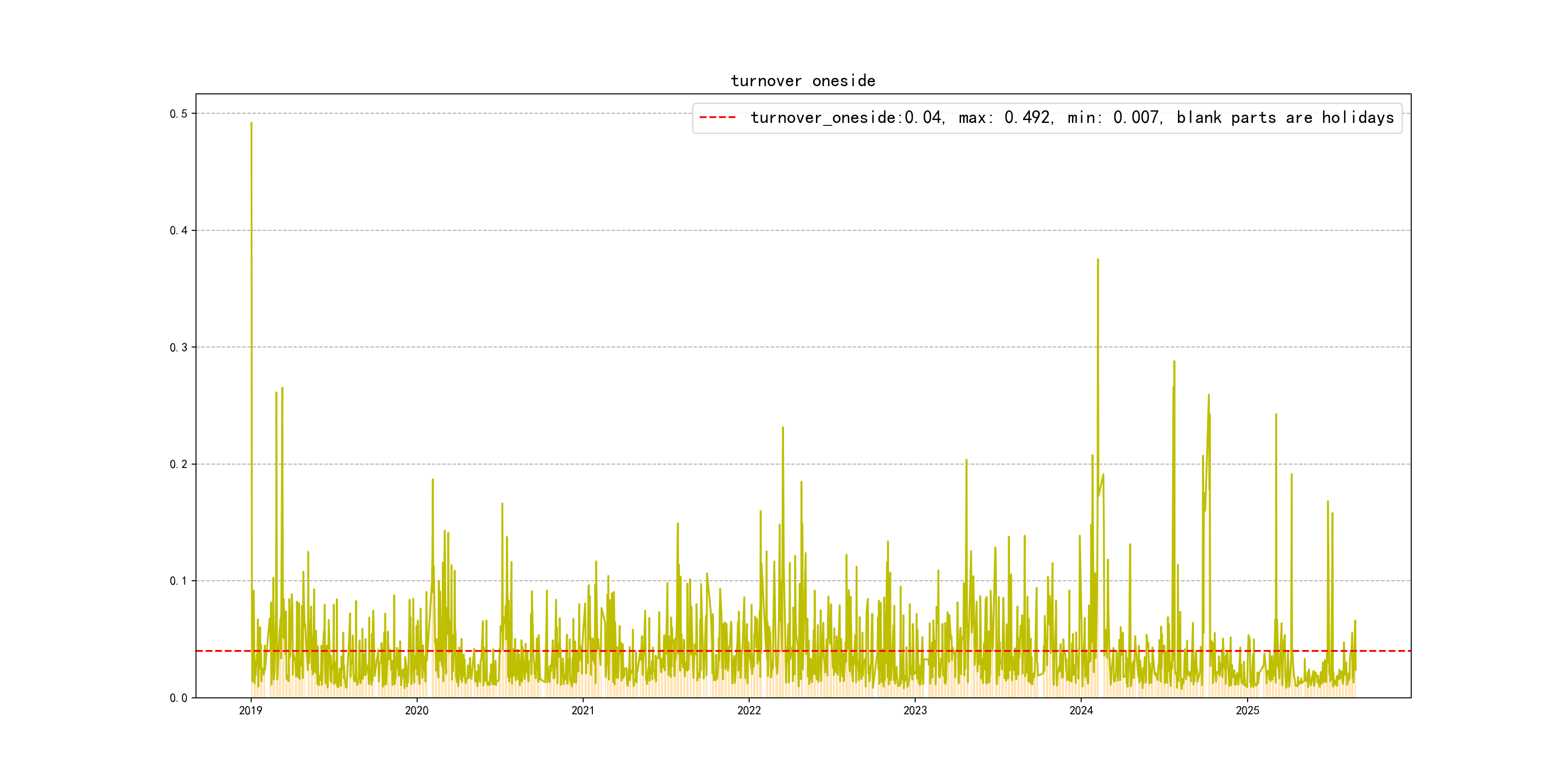Click the chart title 'turnover oneside'
This screenshot has height=784, width=1568.
point(803,81)
